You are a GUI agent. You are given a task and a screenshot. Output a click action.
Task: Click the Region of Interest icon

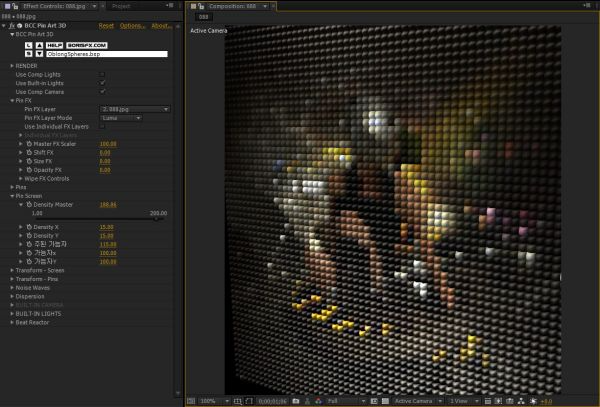click(x=374, y=401)
